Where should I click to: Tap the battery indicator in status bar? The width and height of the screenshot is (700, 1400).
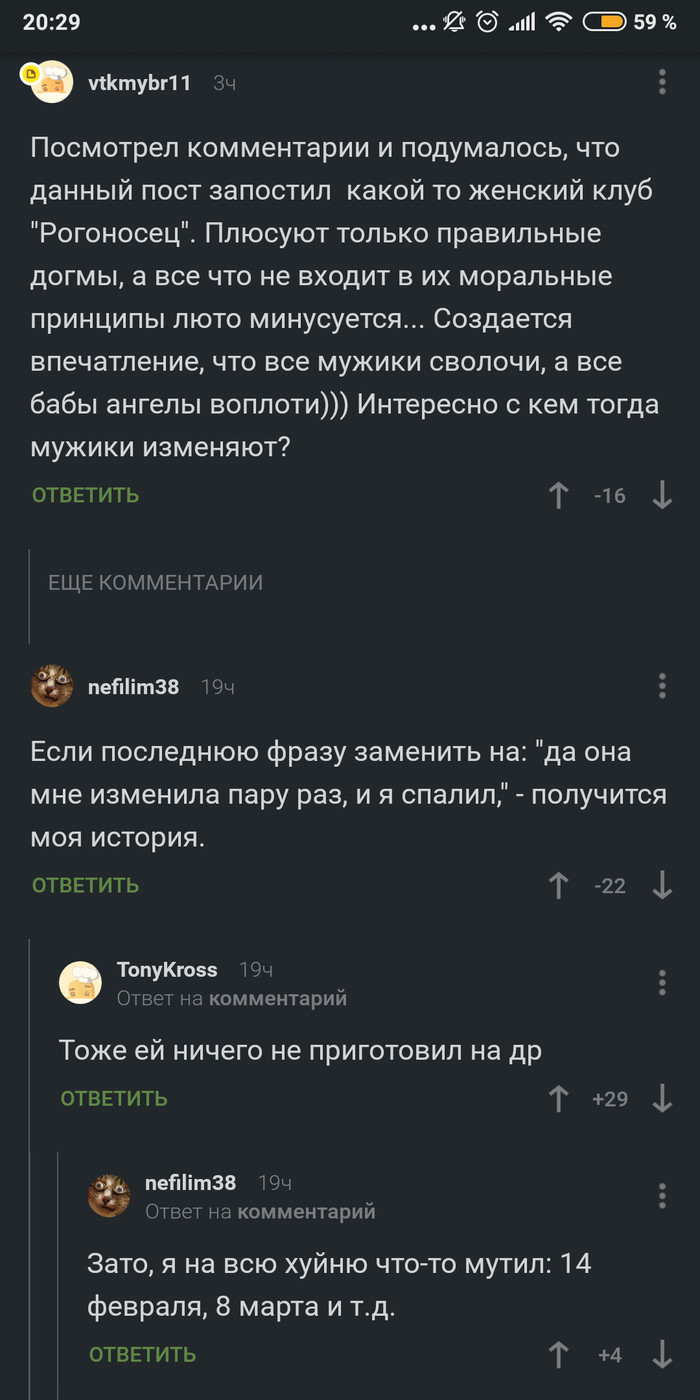[604, 22]
